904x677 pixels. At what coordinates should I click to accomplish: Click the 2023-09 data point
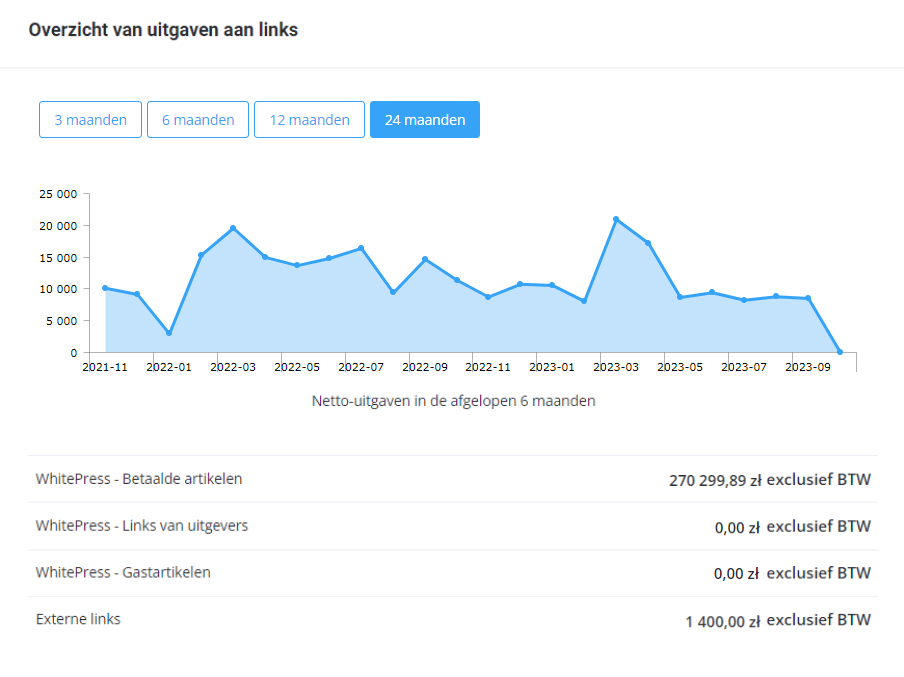click(x=808, y=298)
